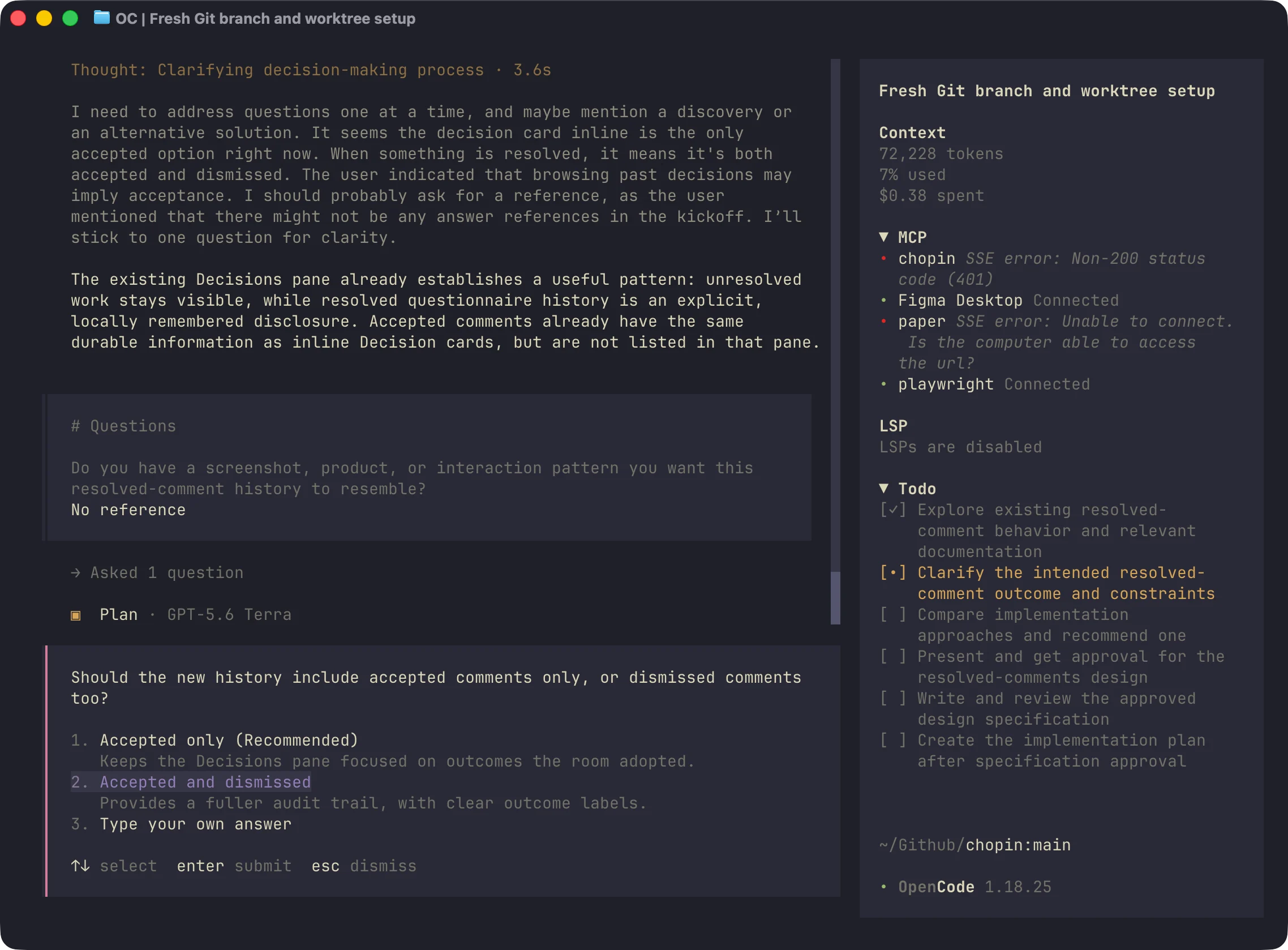Viewport: 1288px width, 950px height.
Task: Click the OpenCode 1.18.25 version text
Action: (x=974, y=887)
